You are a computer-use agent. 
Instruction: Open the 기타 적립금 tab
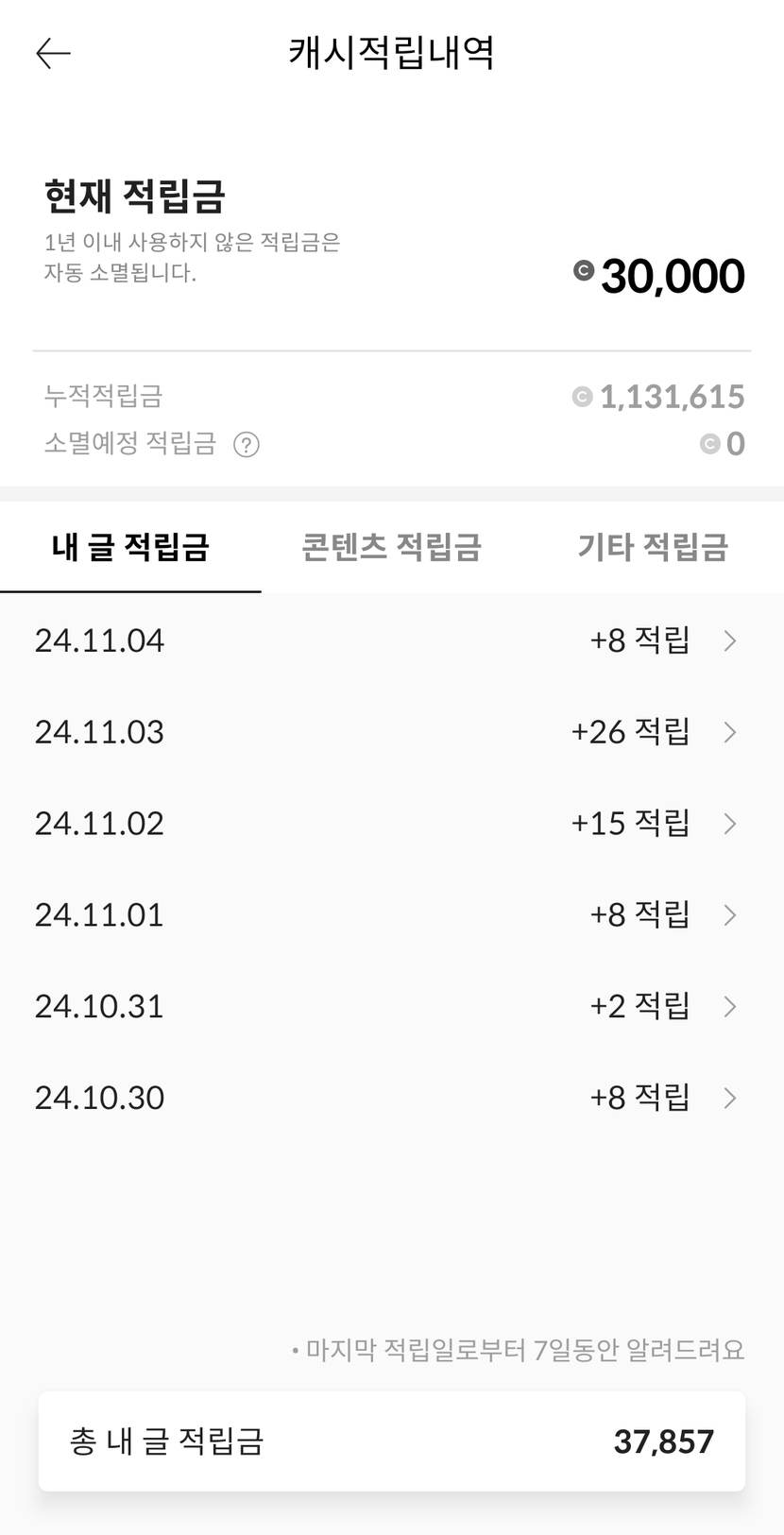click(x=653, y=547)
